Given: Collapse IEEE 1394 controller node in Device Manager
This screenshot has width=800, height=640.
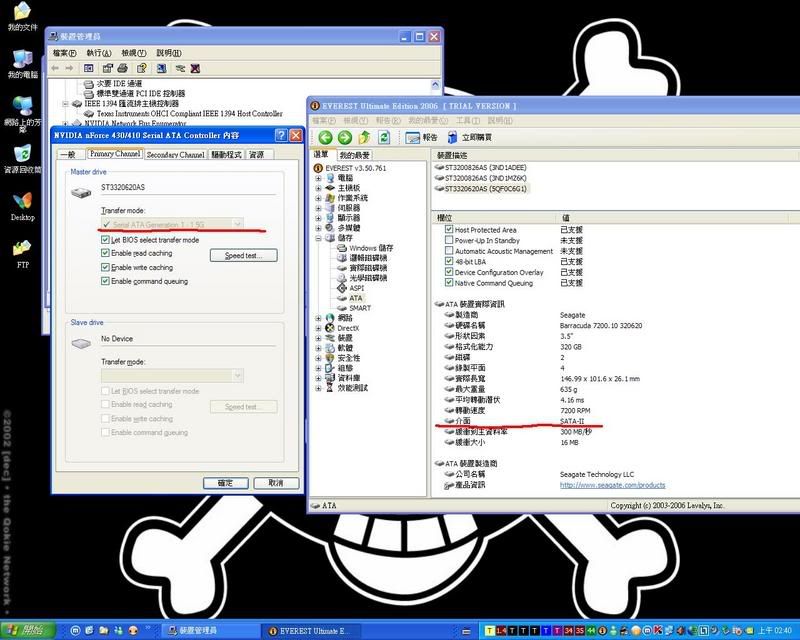Looking at the screenshot, I should coord(65,104).
